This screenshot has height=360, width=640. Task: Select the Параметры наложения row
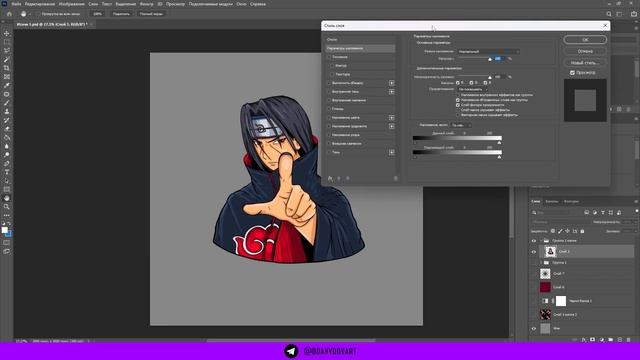click(x=360, y=48)
